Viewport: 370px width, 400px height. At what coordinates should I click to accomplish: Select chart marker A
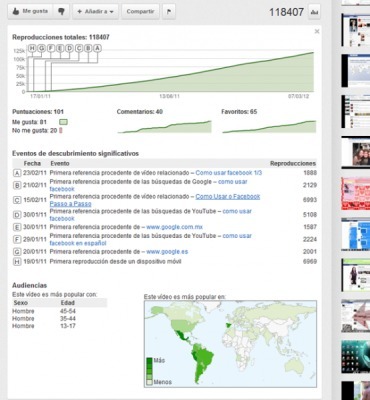[x=97, y=48]
